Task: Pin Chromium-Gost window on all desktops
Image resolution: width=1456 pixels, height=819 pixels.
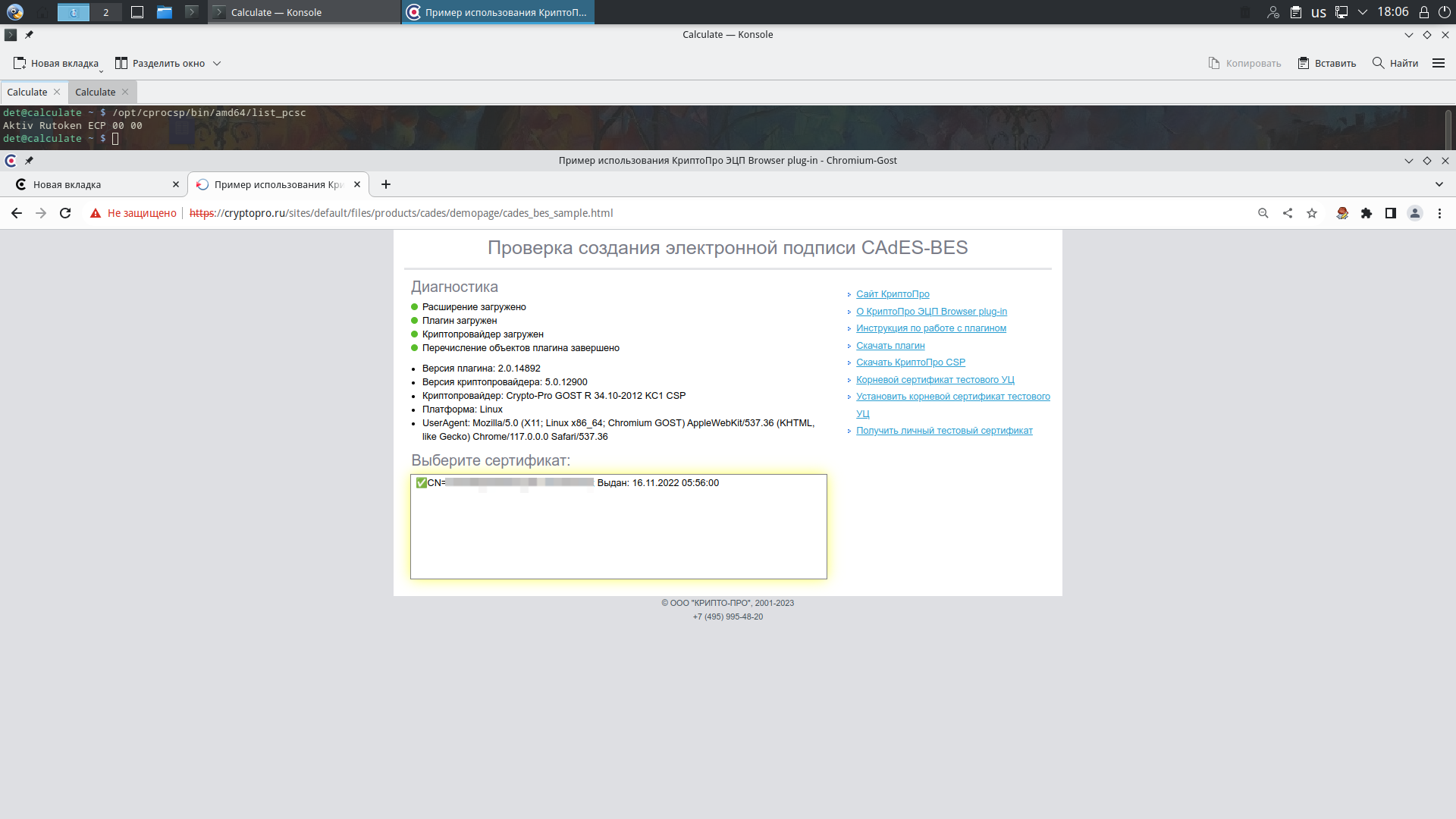Action: [29, 161]
